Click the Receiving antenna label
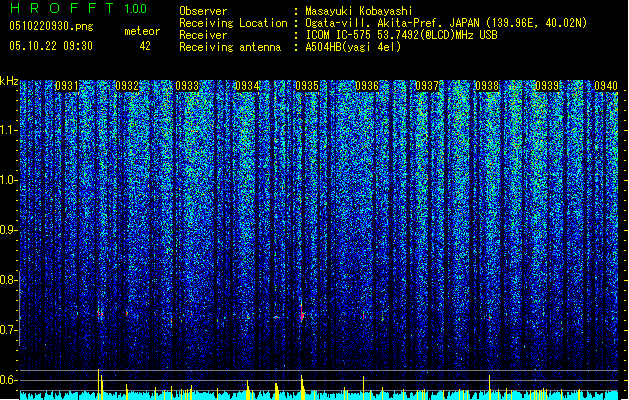The width and height of the screenshot is (629, 400). [x=230, y=47]
